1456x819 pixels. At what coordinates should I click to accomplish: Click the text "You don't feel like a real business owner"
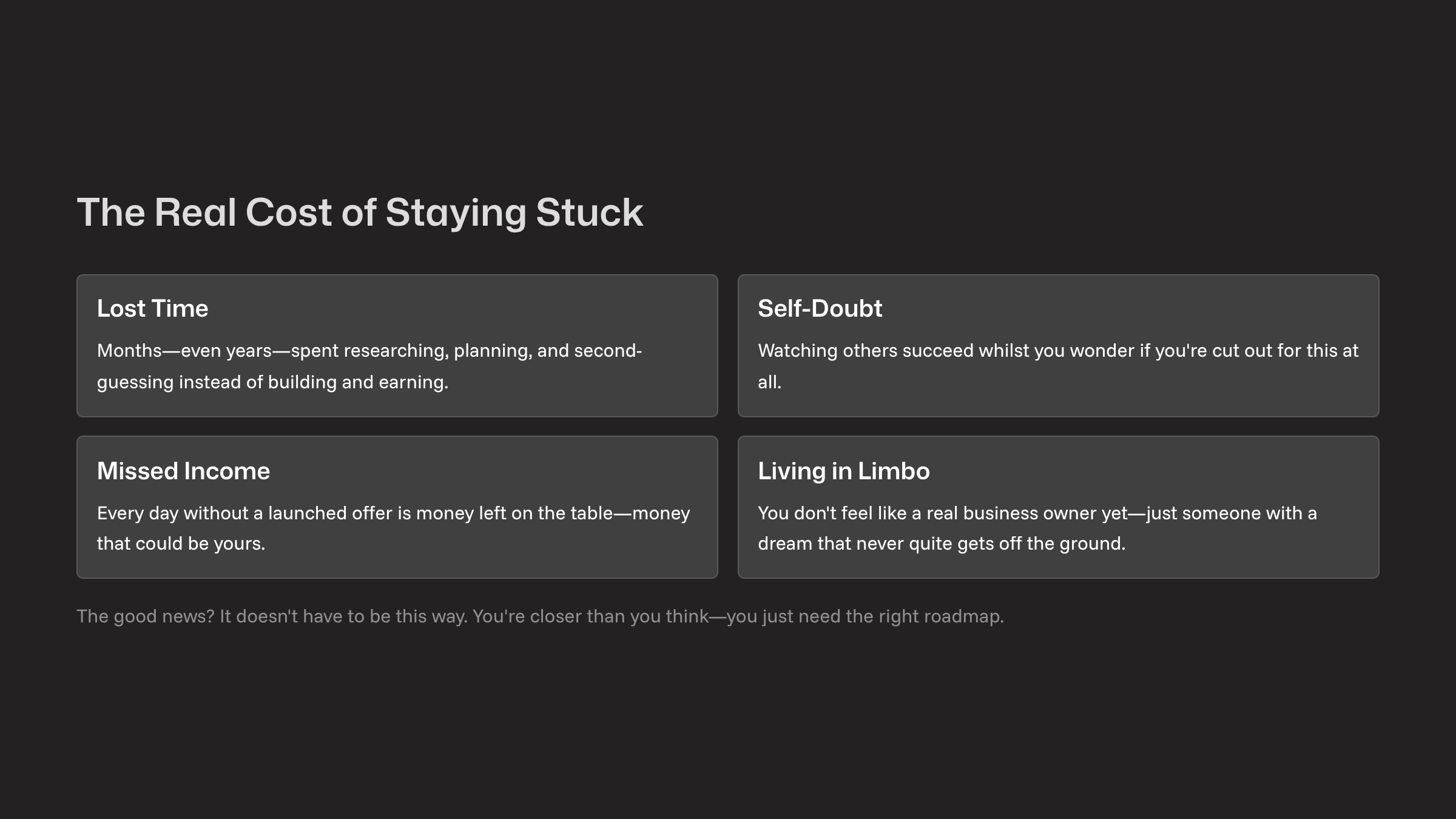[942, 513]
